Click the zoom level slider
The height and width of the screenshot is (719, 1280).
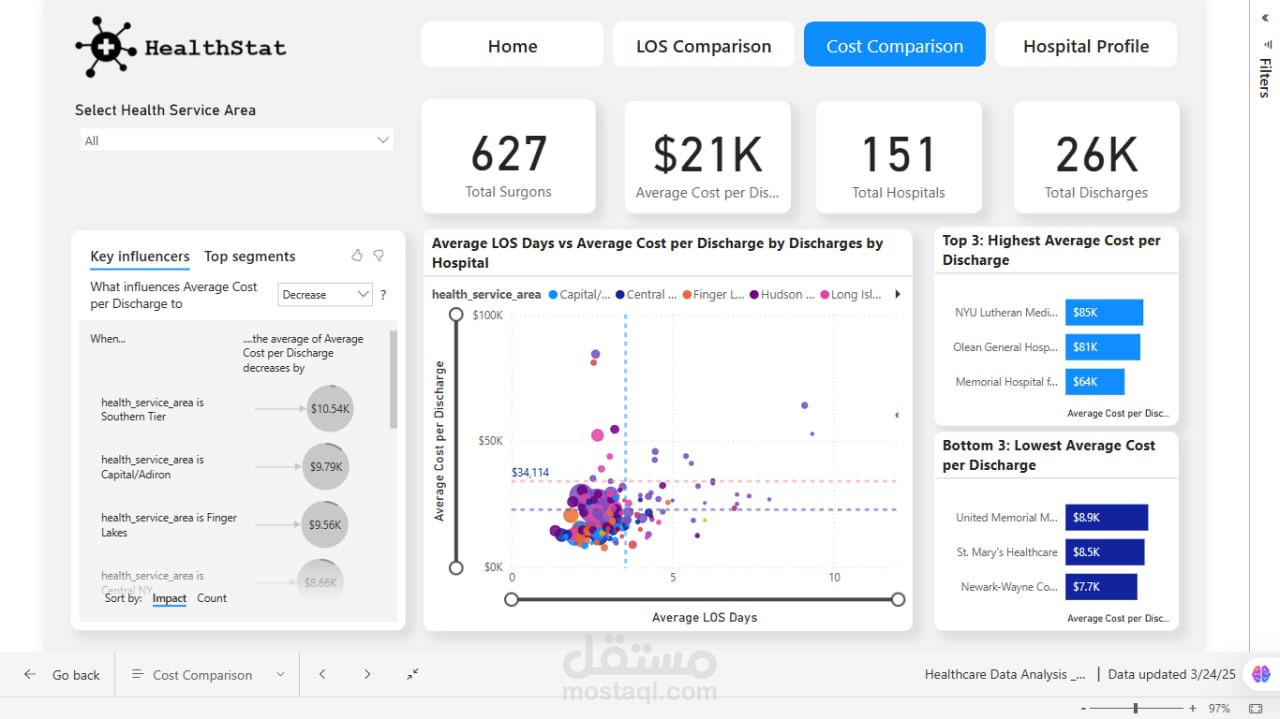1138,708
